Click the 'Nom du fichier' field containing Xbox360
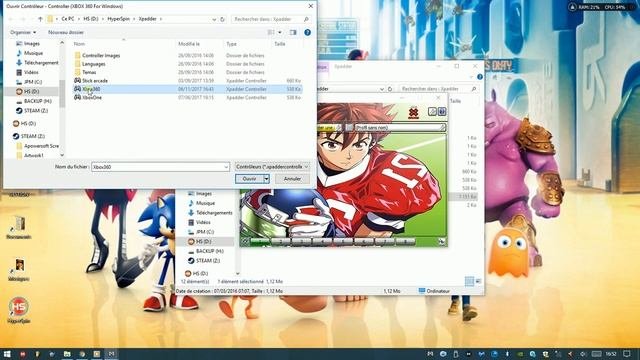Viewport: 640px width, 360px height. click(160, 167)
